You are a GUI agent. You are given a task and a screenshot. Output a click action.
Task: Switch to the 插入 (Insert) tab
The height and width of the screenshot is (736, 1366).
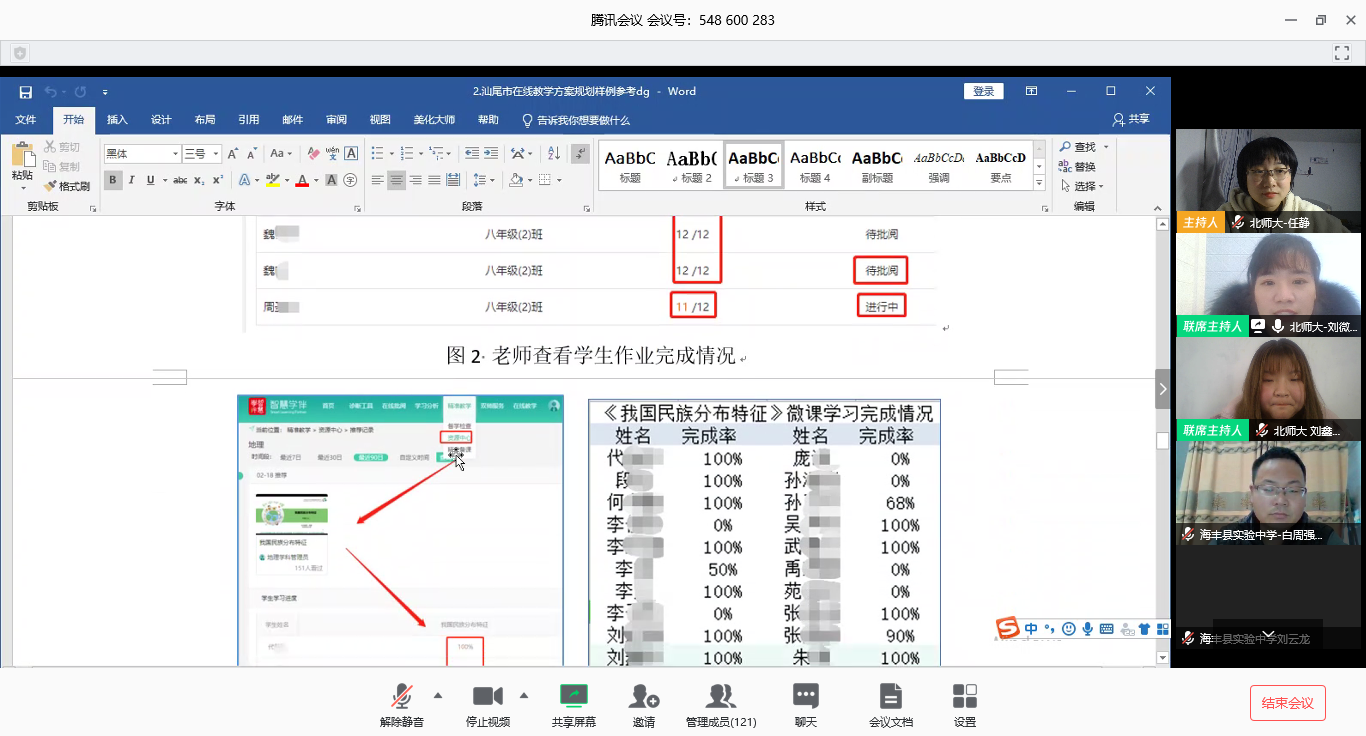tap(117, 120)
